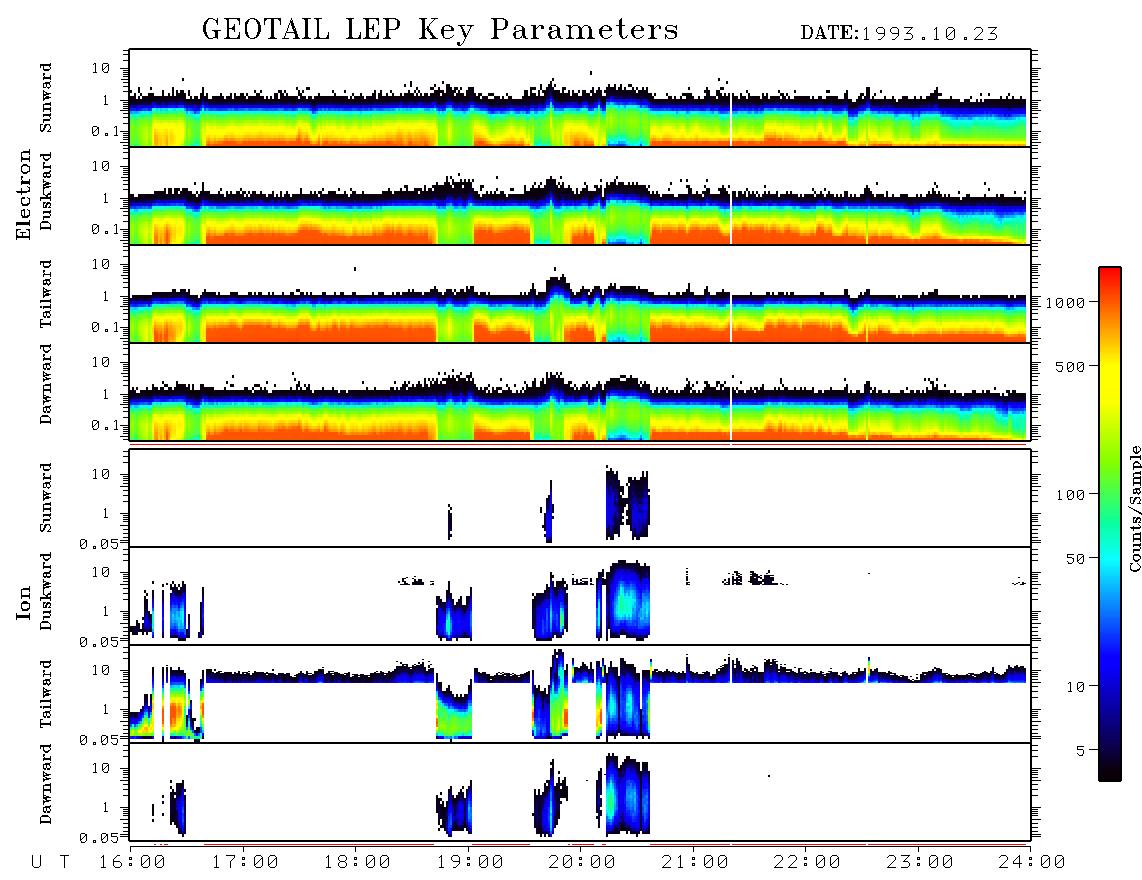The width and height of the screenshot is (1142, 880).
Task: Click the rainbow Counts/Sample color scale bar
Action: click(x=1110, y=524)
